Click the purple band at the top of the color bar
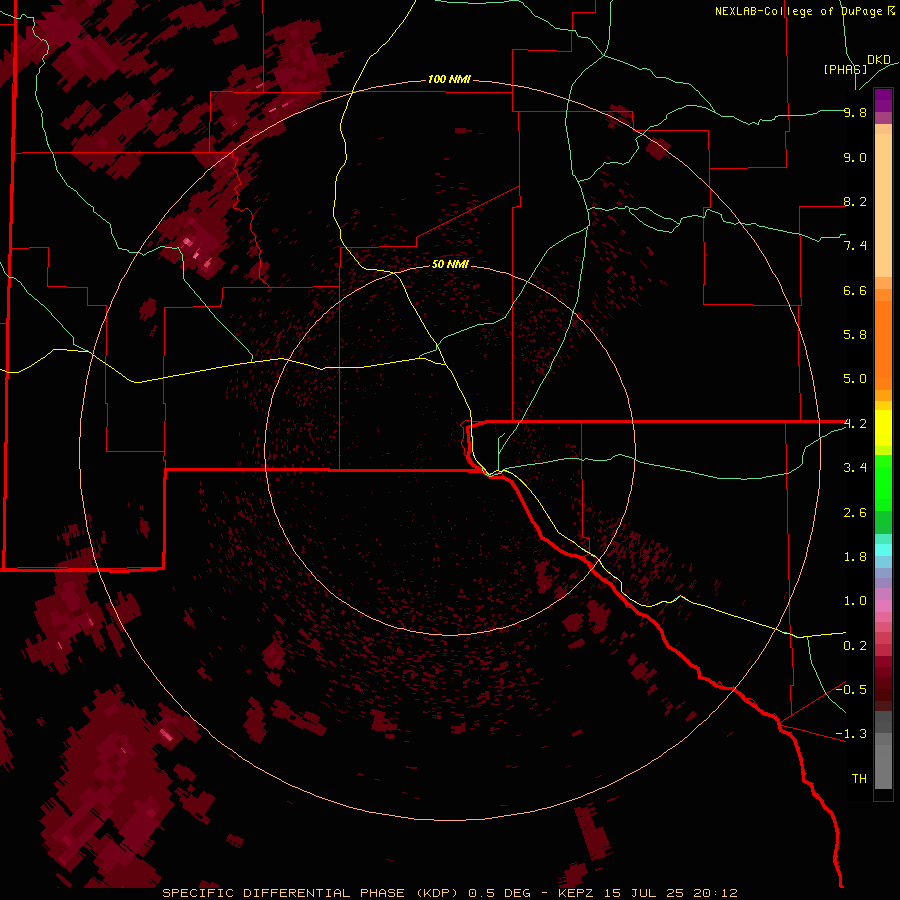Image resolution: width=900 pixels, height=900 pixels. point(883,100)
